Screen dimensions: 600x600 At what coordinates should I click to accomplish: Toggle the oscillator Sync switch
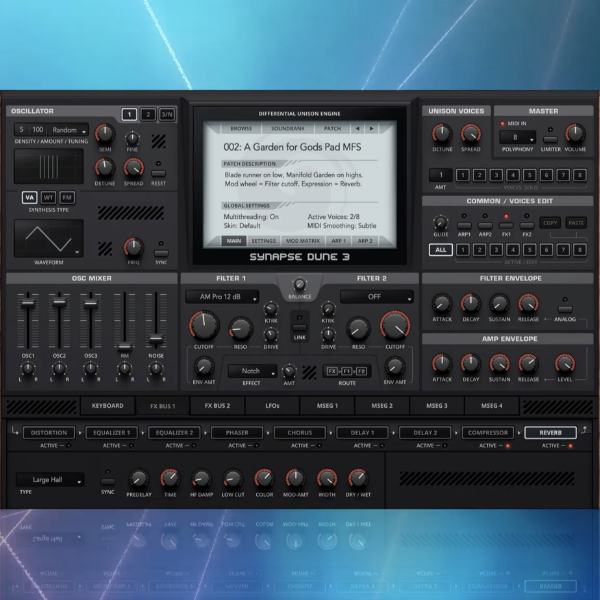pyautogui.click(x=161, y=253)
